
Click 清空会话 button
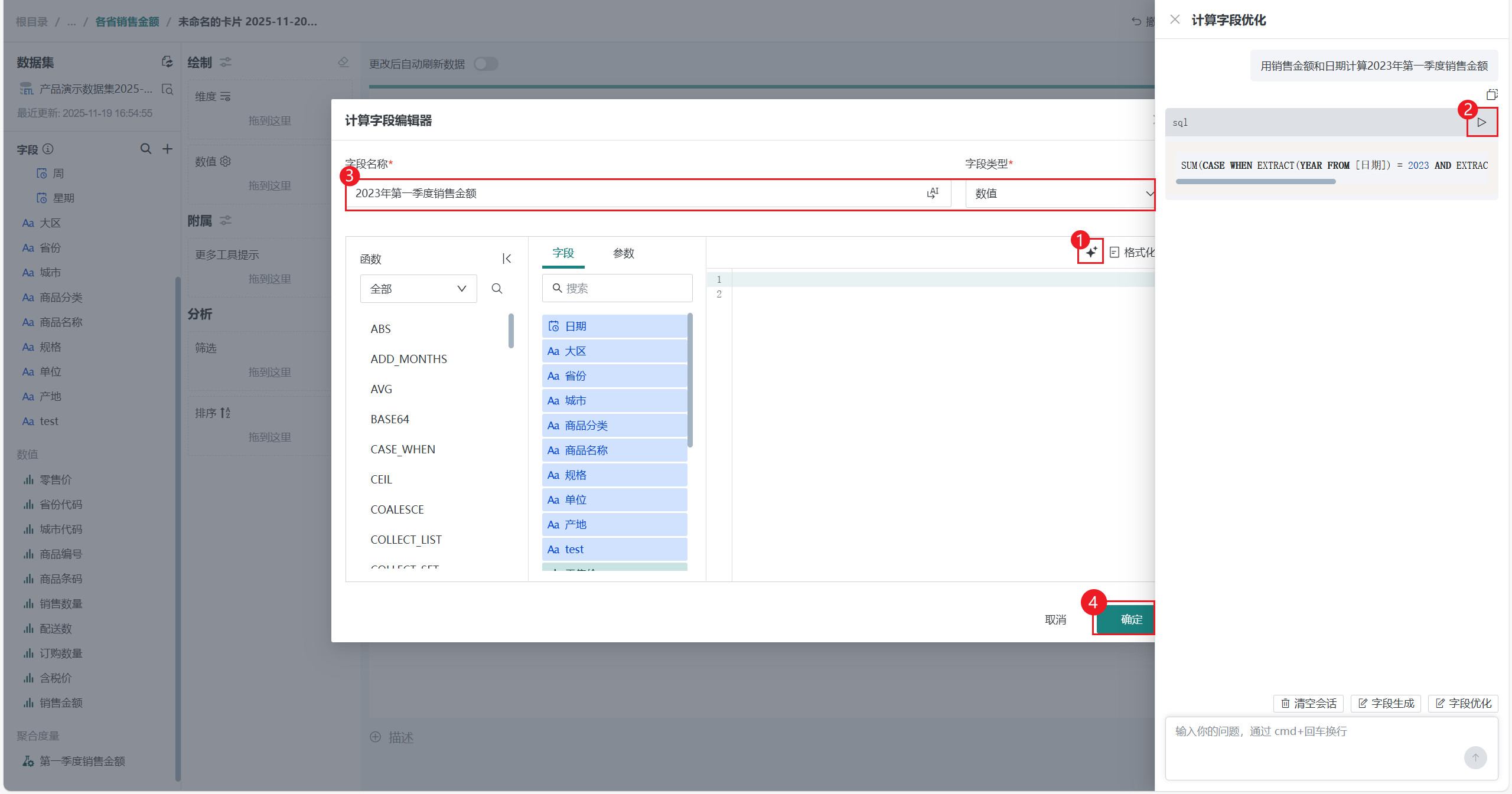click(1308, 703)
